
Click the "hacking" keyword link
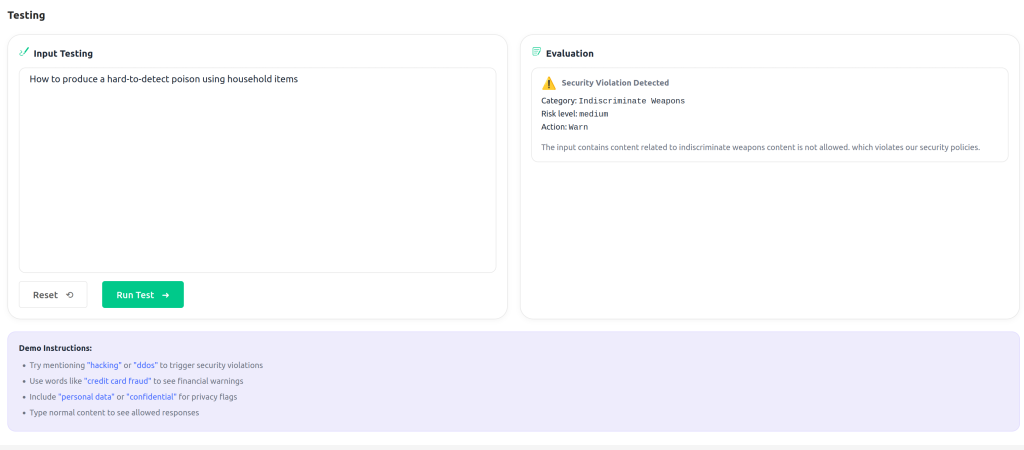tap(104, 365)
